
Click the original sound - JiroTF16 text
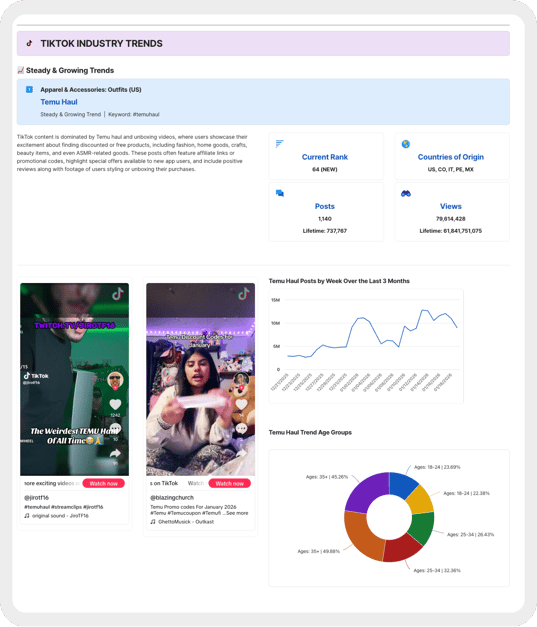click(60, 515)
